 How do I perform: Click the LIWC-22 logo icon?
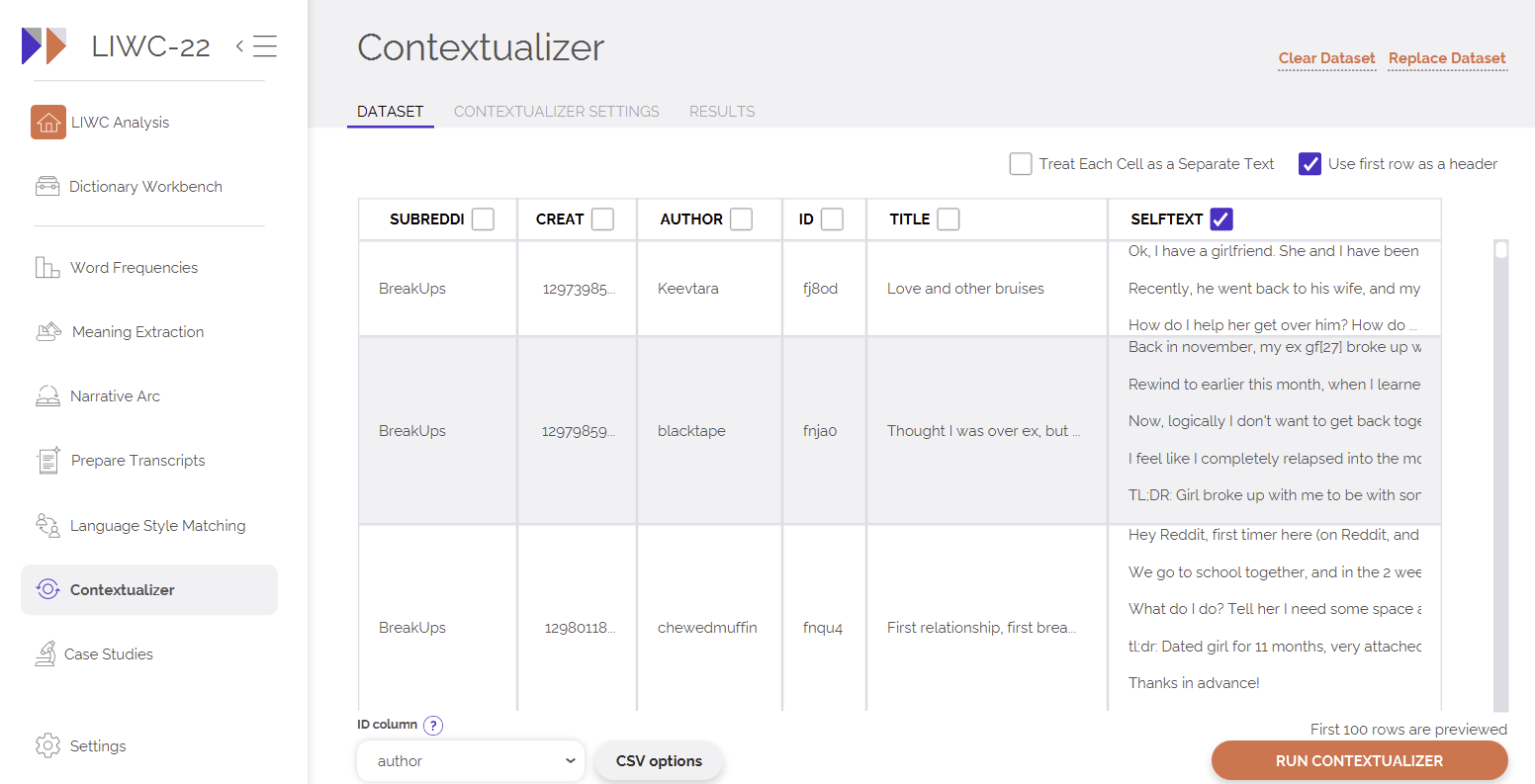44,45
